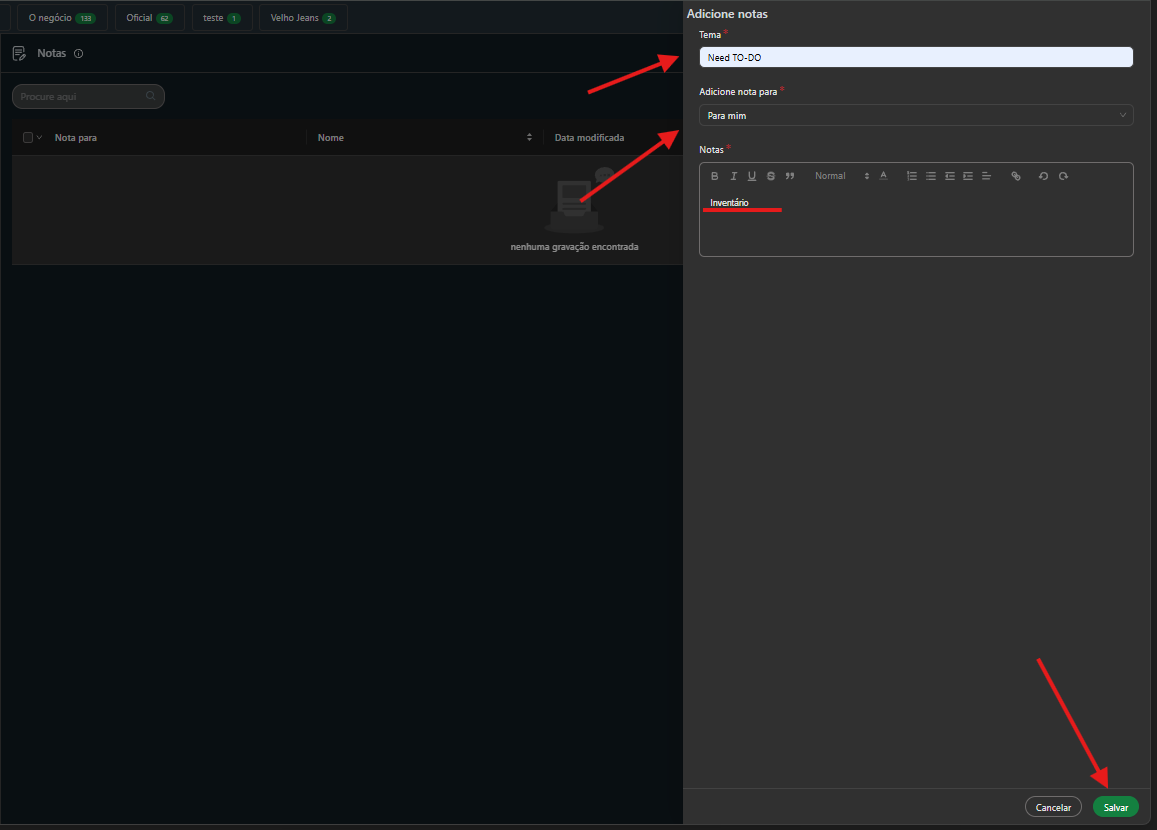This screenshot has height=830, width=1157.
Task: Toggle bold formatting in notes editor
Action: (x=715, y=176)
